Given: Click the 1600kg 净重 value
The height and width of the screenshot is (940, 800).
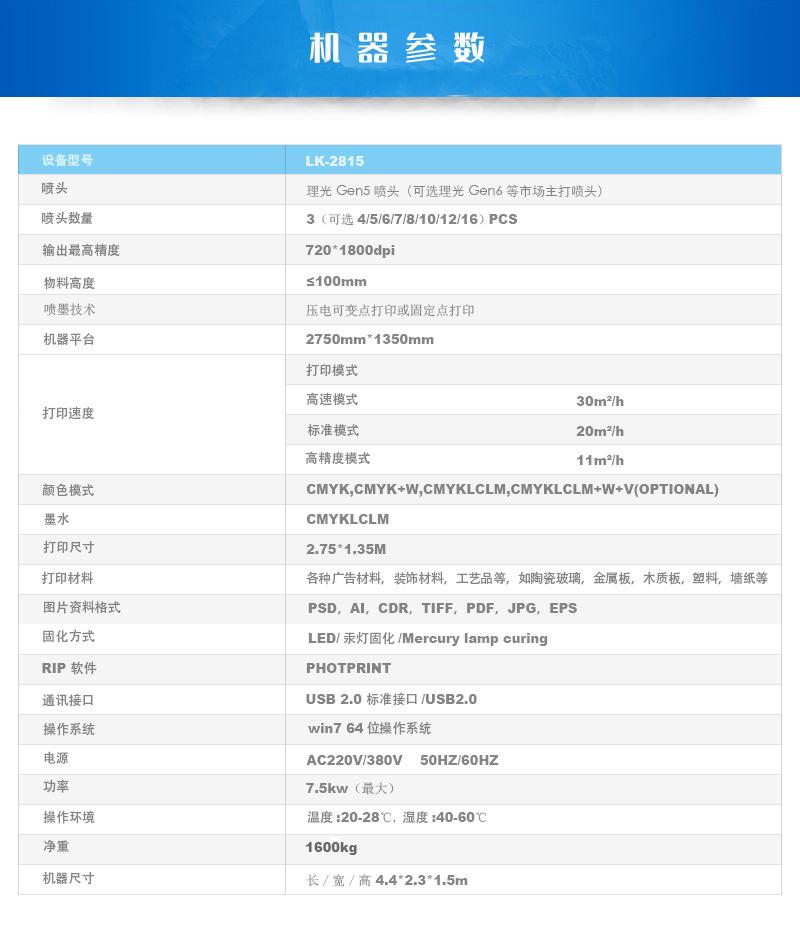Looking at the screenshot, I should [x=328, y=846].
